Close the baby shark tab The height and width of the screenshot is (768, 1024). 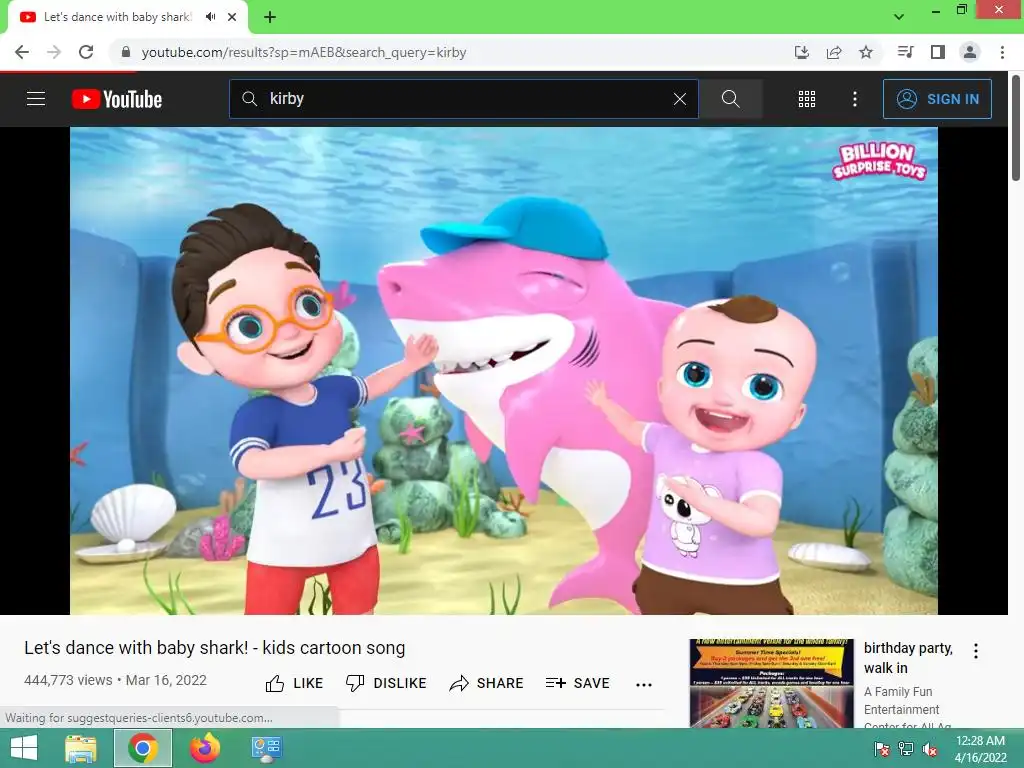tap(232, 17)
